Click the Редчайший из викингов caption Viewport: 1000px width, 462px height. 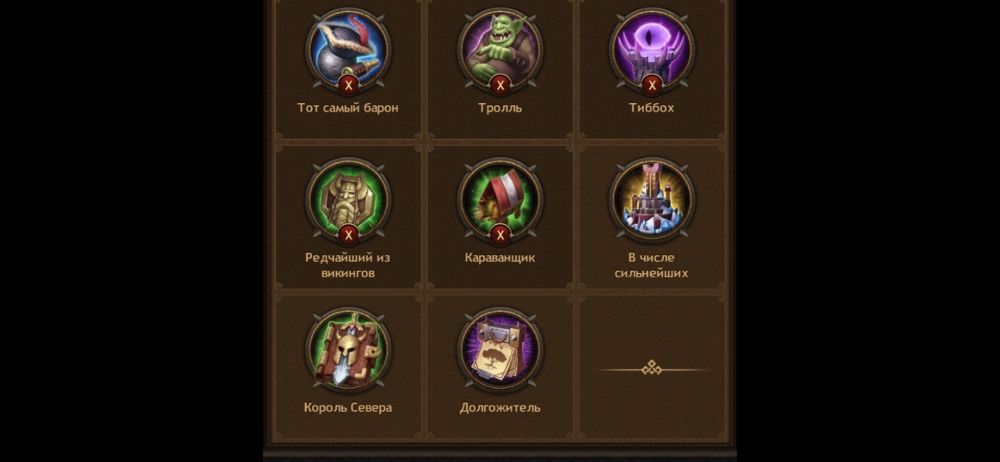(x=348, y=265)
